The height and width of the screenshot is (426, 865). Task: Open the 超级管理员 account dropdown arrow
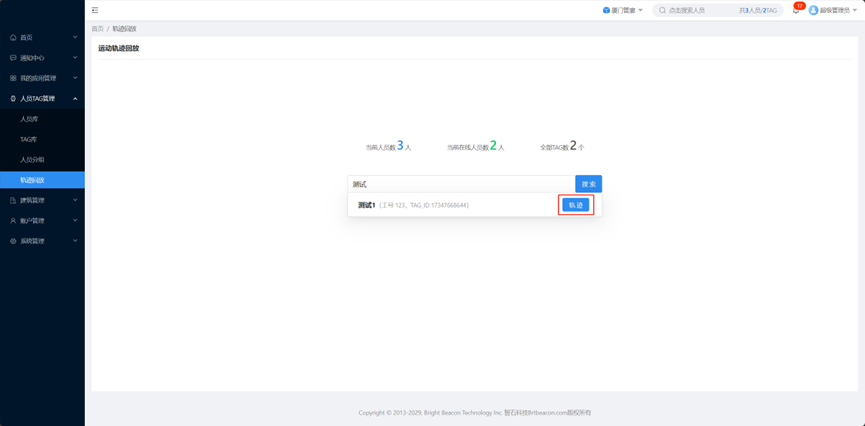[855, 10]
